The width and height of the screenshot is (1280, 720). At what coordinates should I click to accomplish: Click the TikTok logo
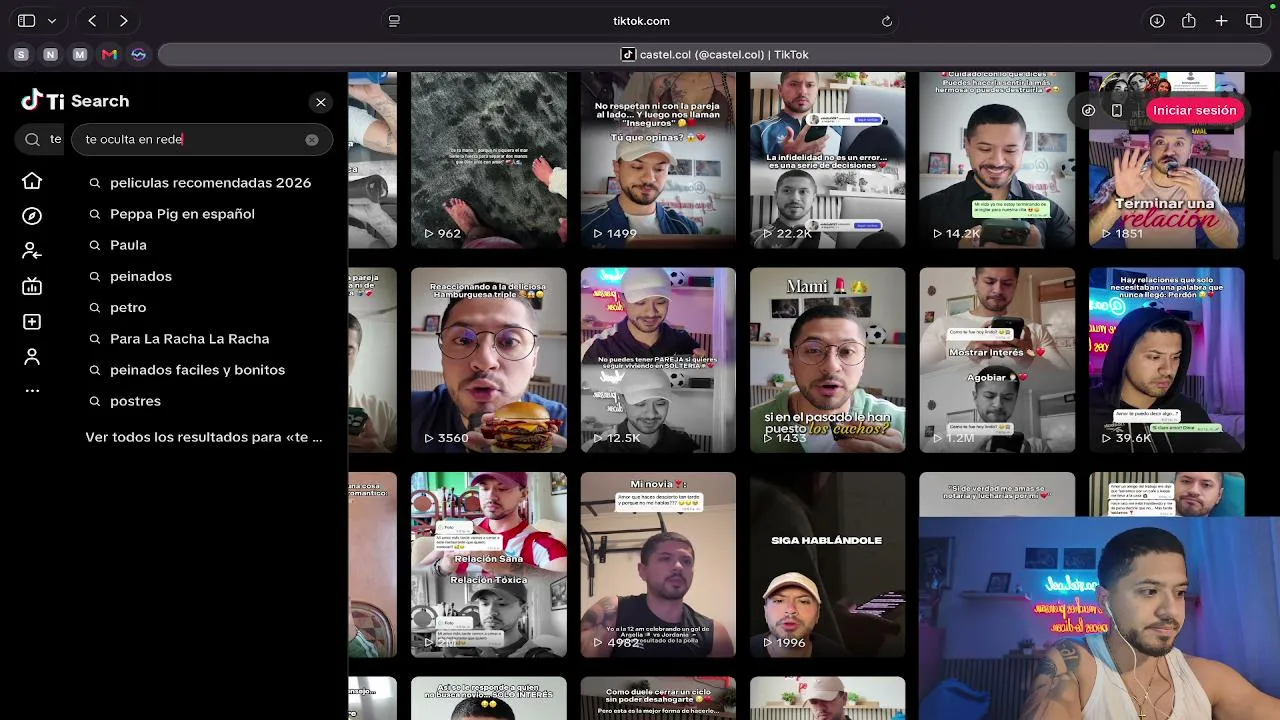coord(43,100)
